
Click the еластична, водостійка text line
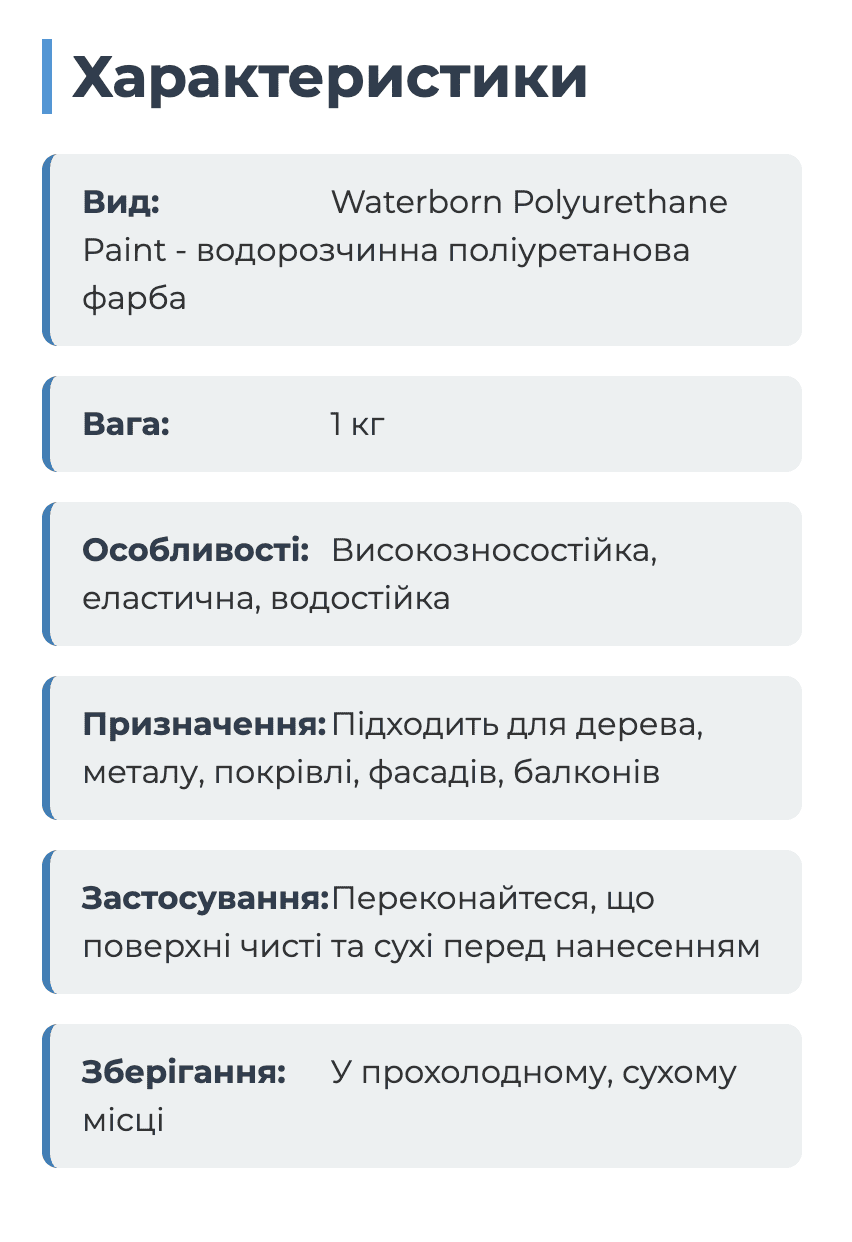pos(266,598)
